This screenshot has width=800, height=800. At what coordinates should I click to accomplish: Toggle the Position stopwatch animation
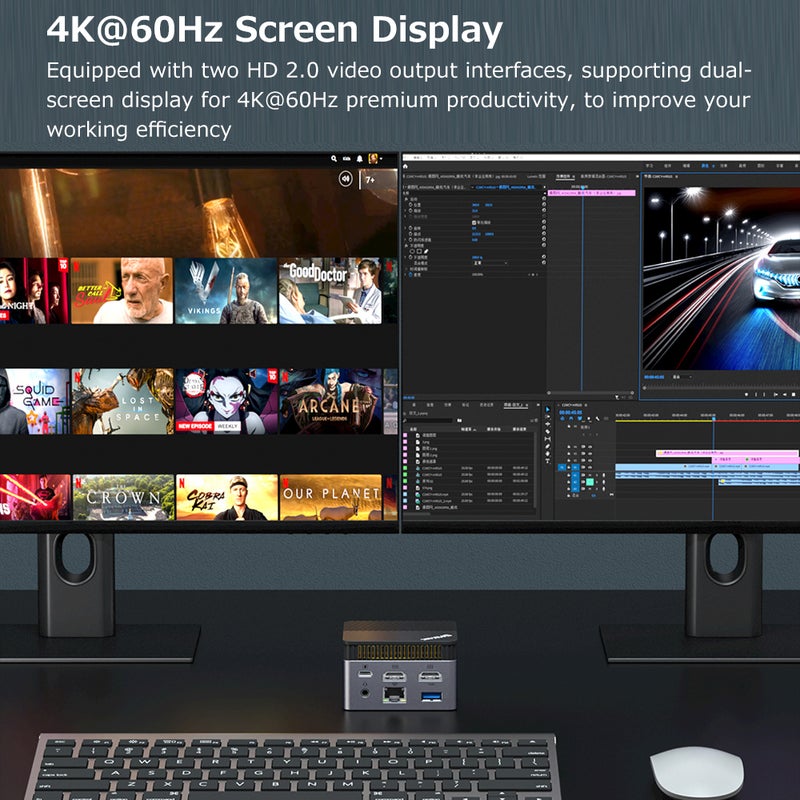coord(411,205)
